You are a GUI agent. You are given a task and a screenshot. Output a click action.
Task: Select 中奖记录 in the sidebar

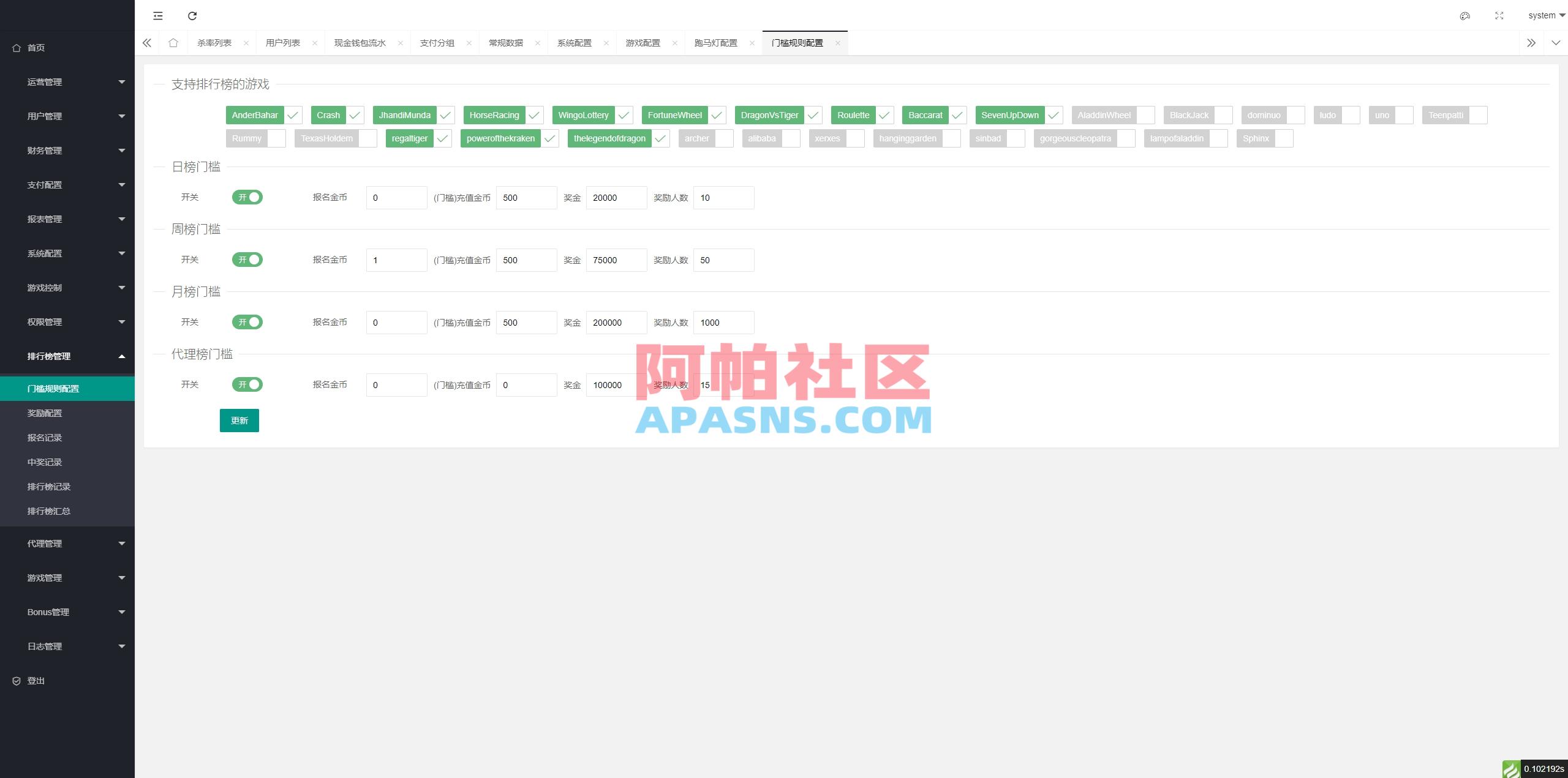(x=44, y=462)
